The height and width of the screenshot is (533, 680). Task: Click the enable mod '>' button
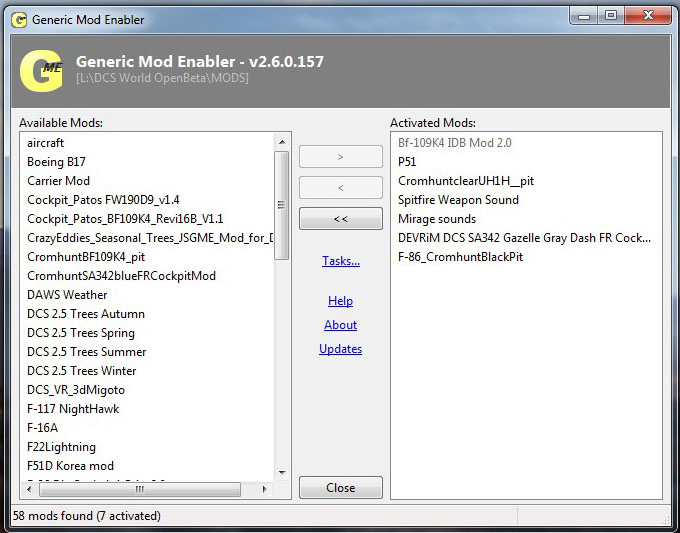point(340,157)
